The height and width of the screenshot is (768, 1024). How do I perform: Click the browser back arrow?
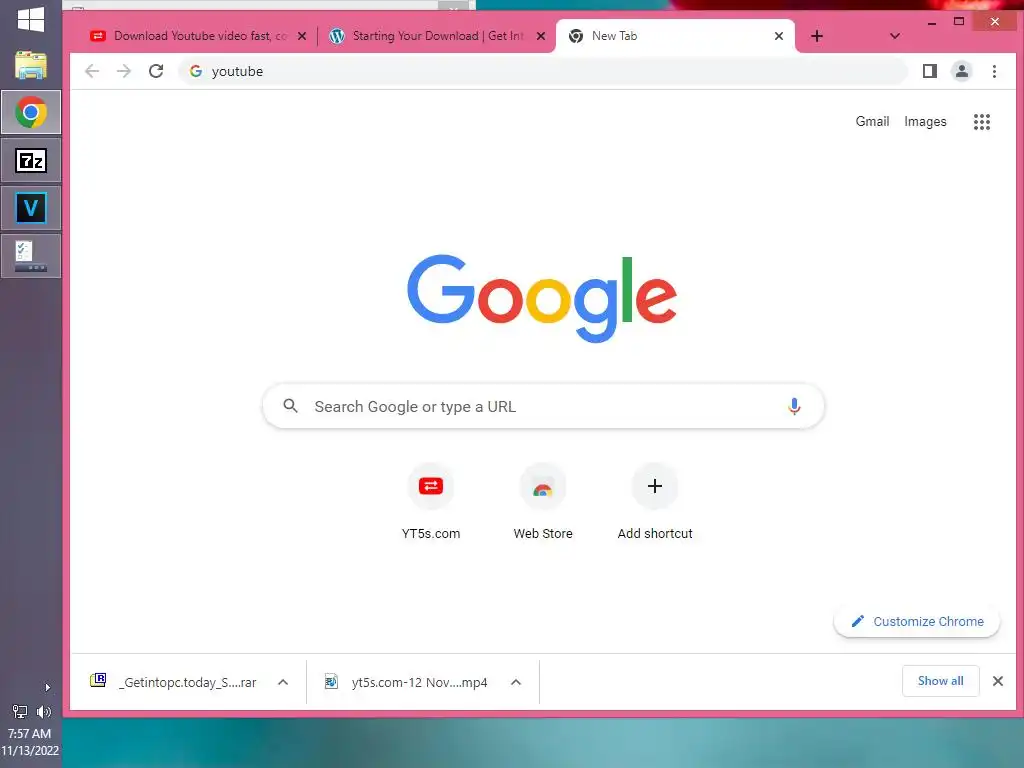pyautogui.click(x=92, y=71)
